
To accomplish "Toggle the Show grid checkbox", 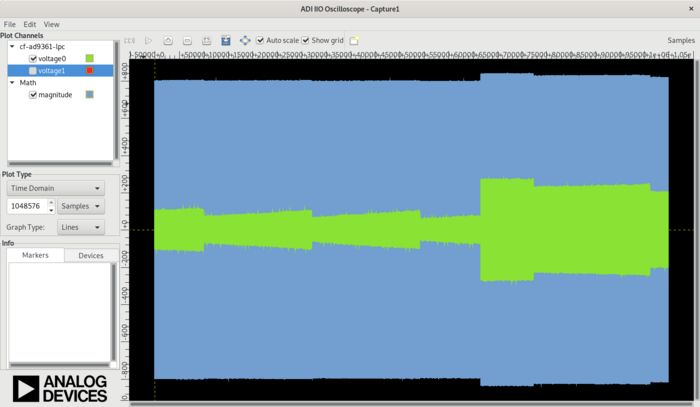I will coord(305,40).
